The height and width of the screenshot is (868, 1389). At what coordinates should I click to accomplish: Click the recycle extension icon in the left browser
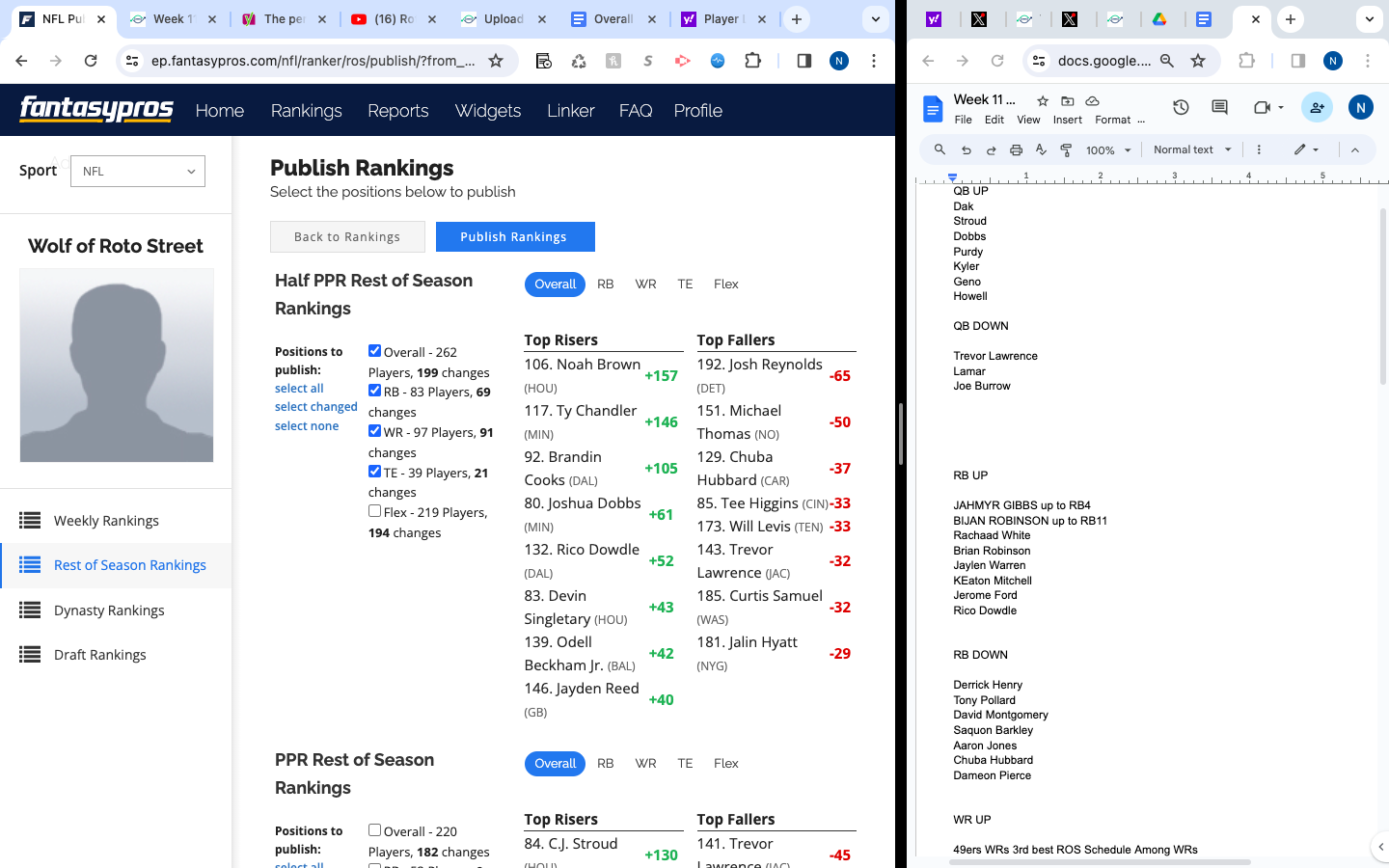tap(579, 61)
